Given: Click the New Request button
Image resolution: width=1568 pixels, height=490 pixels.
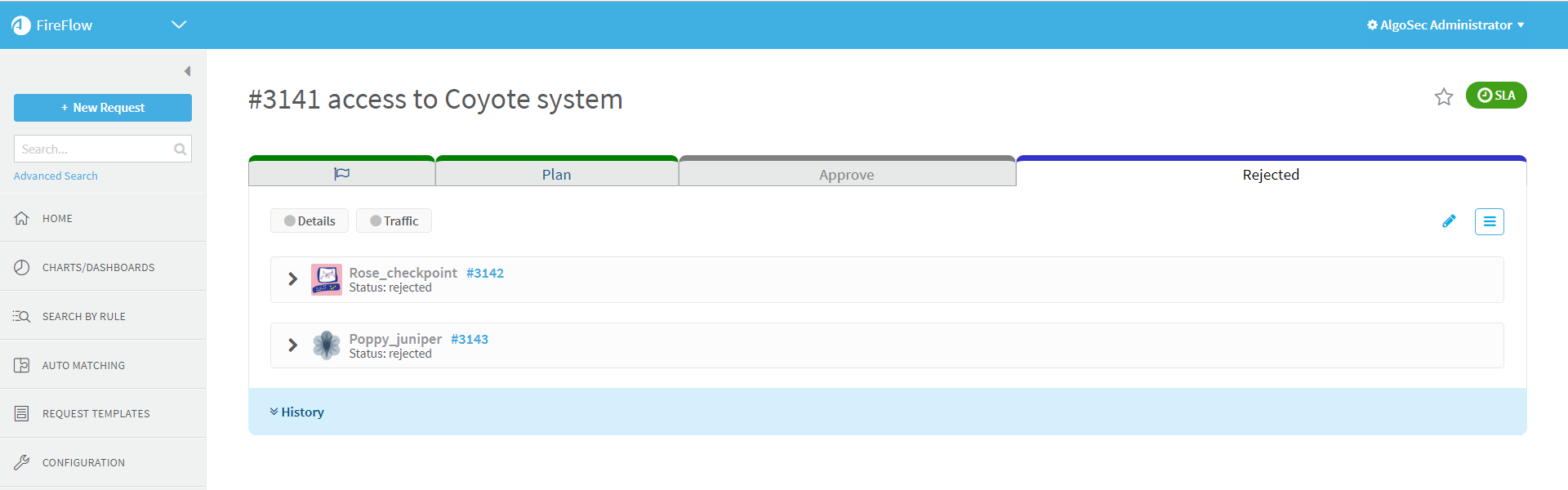Looking at the screenshot, I should pyautogui.click(x=103, y=108).
